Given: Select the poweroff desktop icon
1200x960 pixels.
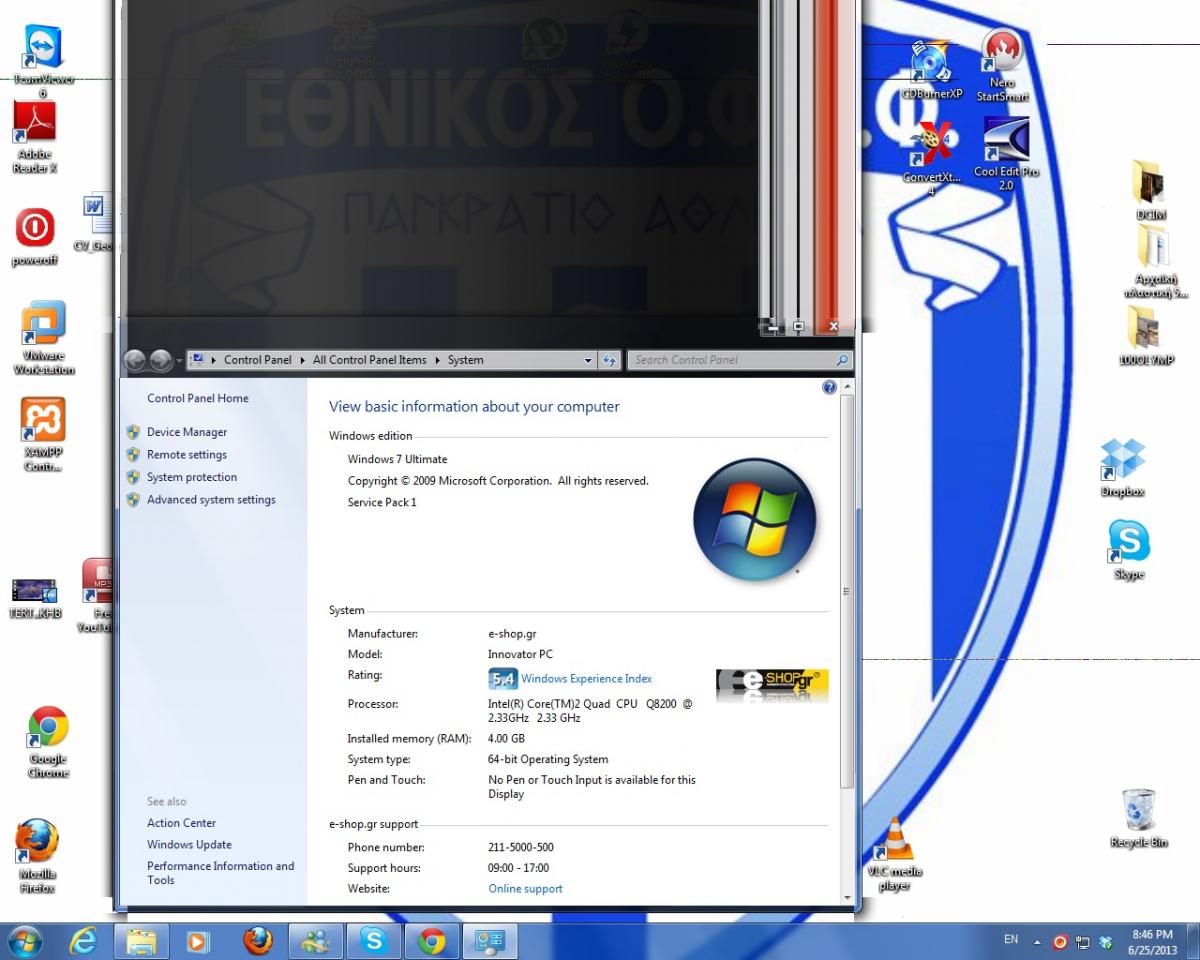Looking at the screenshot, I should pyautogui.click(x=34, y=237).
